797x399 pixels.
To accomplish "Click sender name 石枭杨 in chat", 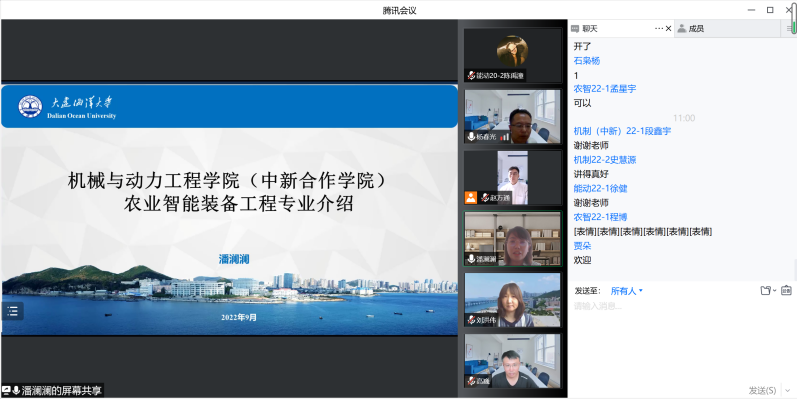I will (x=587, y=60).
